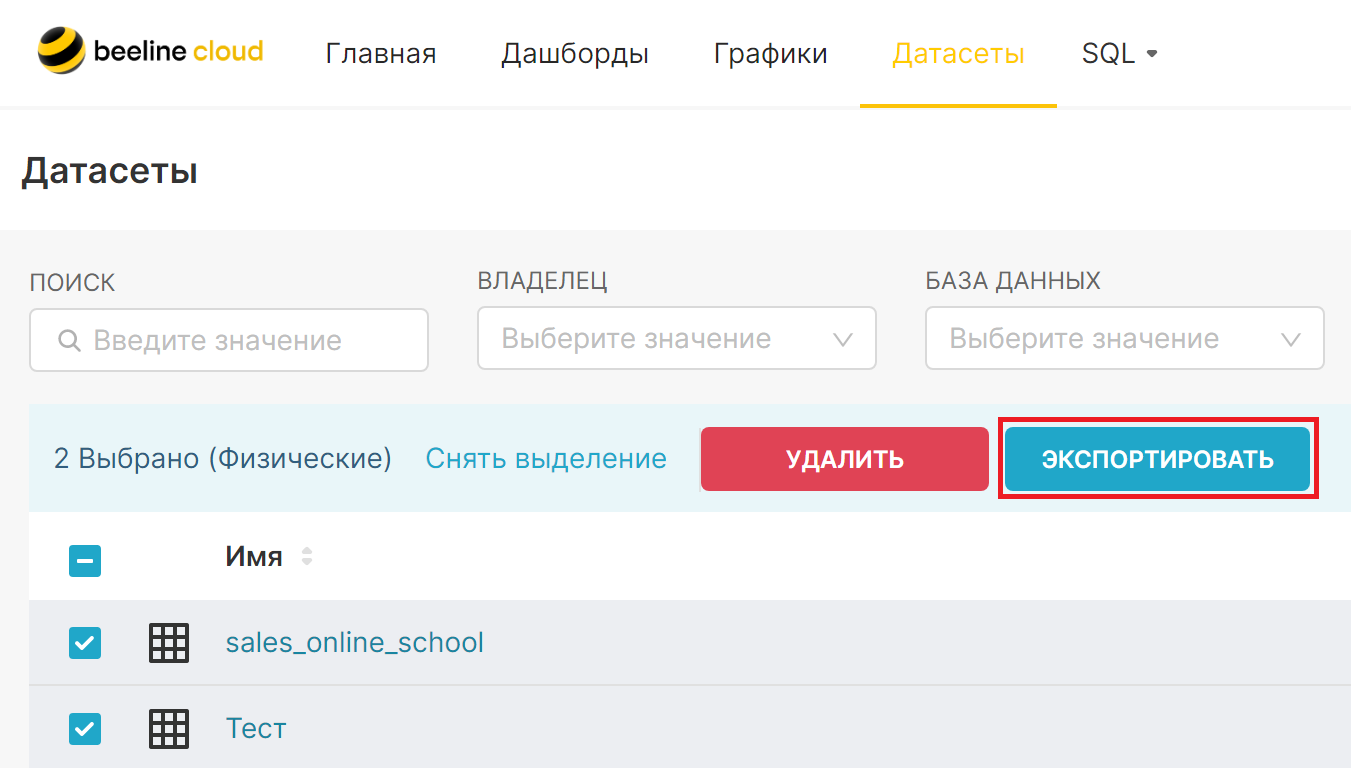This screenshot has width=1351, height=768.
Task: Click the beeline cloud logo
Action: click(151, 51)
